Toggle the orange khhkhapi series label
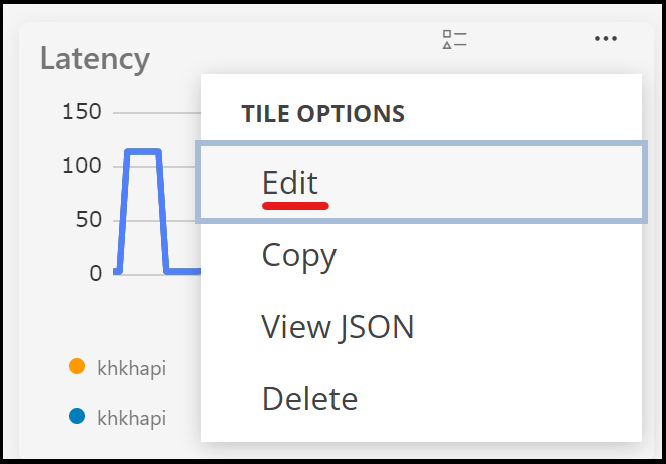 [131, 368]
